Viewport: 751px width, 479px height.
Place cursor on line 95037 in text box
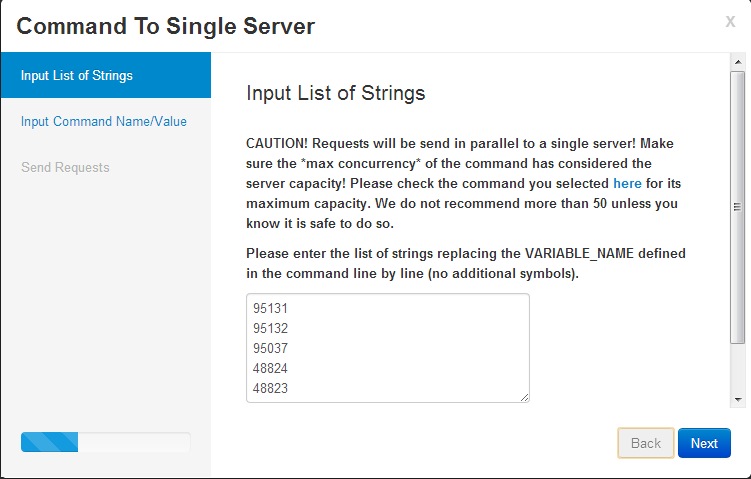[x=270, y=348]
